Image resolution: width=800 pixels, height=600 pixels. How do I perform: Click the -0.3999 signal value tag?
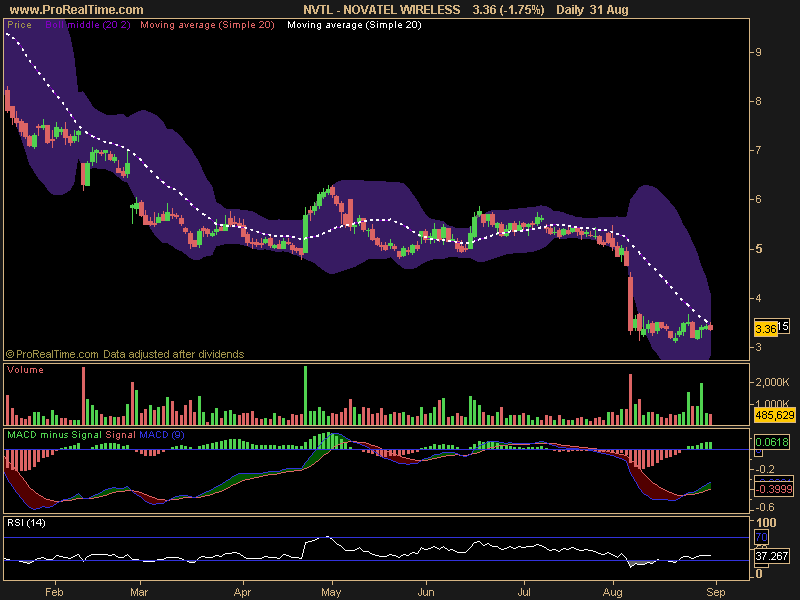point(774,489)
